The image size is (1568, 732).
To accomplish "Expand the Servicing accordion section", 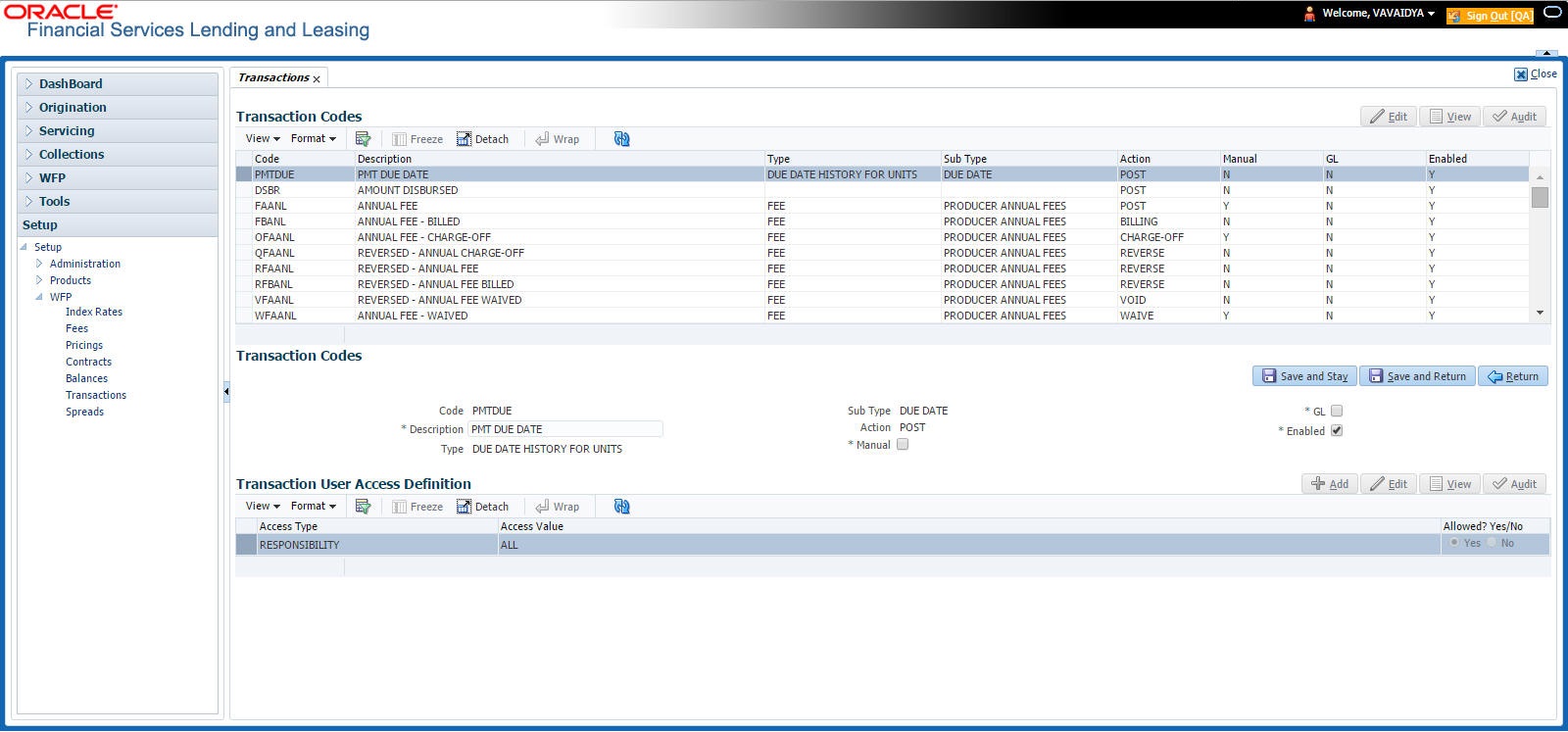I will pos(118,131).
